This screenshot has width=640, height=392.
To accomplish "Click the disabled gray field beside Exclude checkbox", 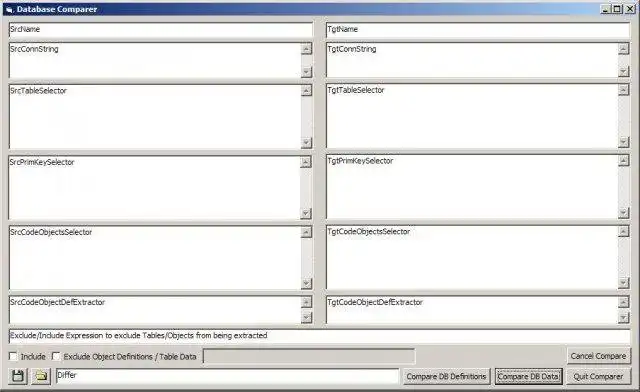I will tap(309, 356).
